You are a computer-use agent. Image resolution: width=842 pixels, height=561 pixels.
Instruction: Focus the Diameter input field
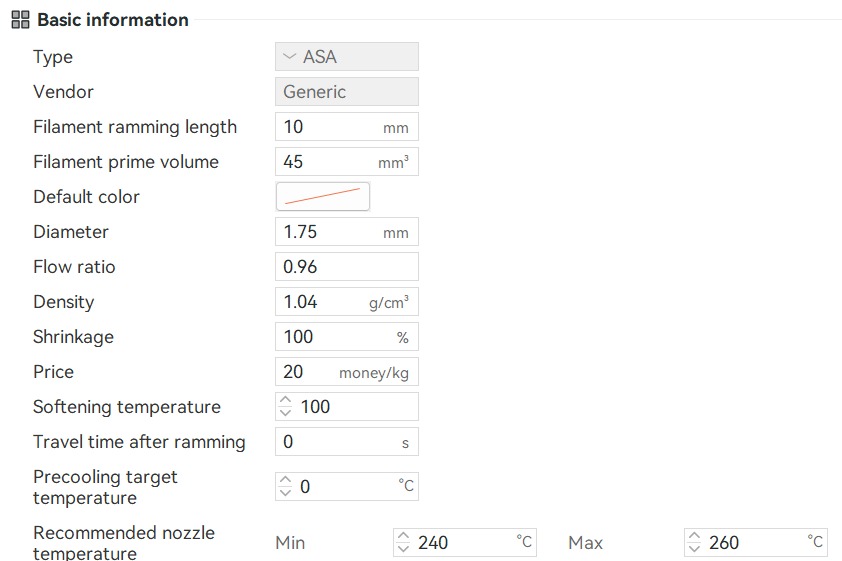pos(347,232)
